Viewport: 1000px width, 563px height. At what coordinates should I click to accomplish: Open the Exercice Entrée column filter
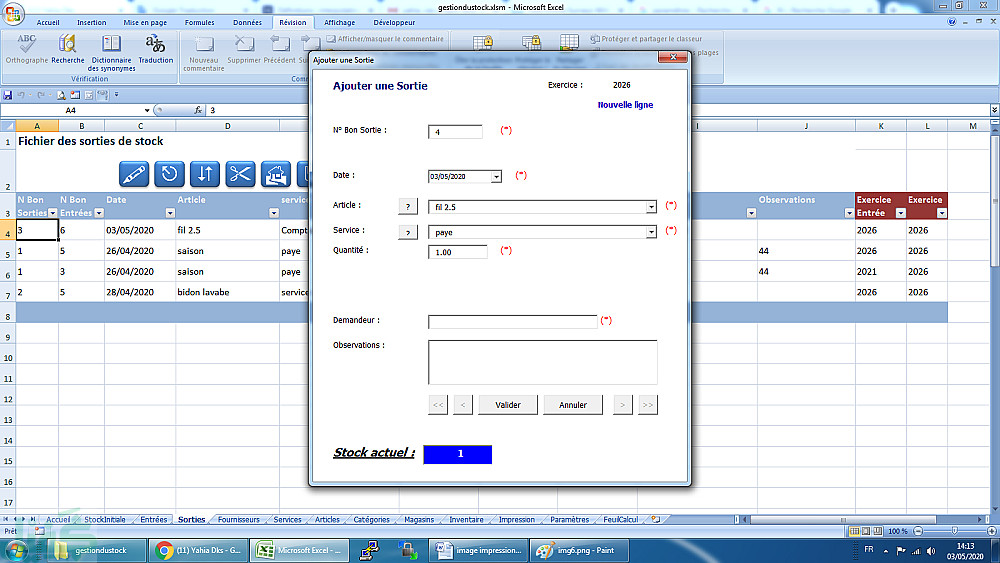901,213
